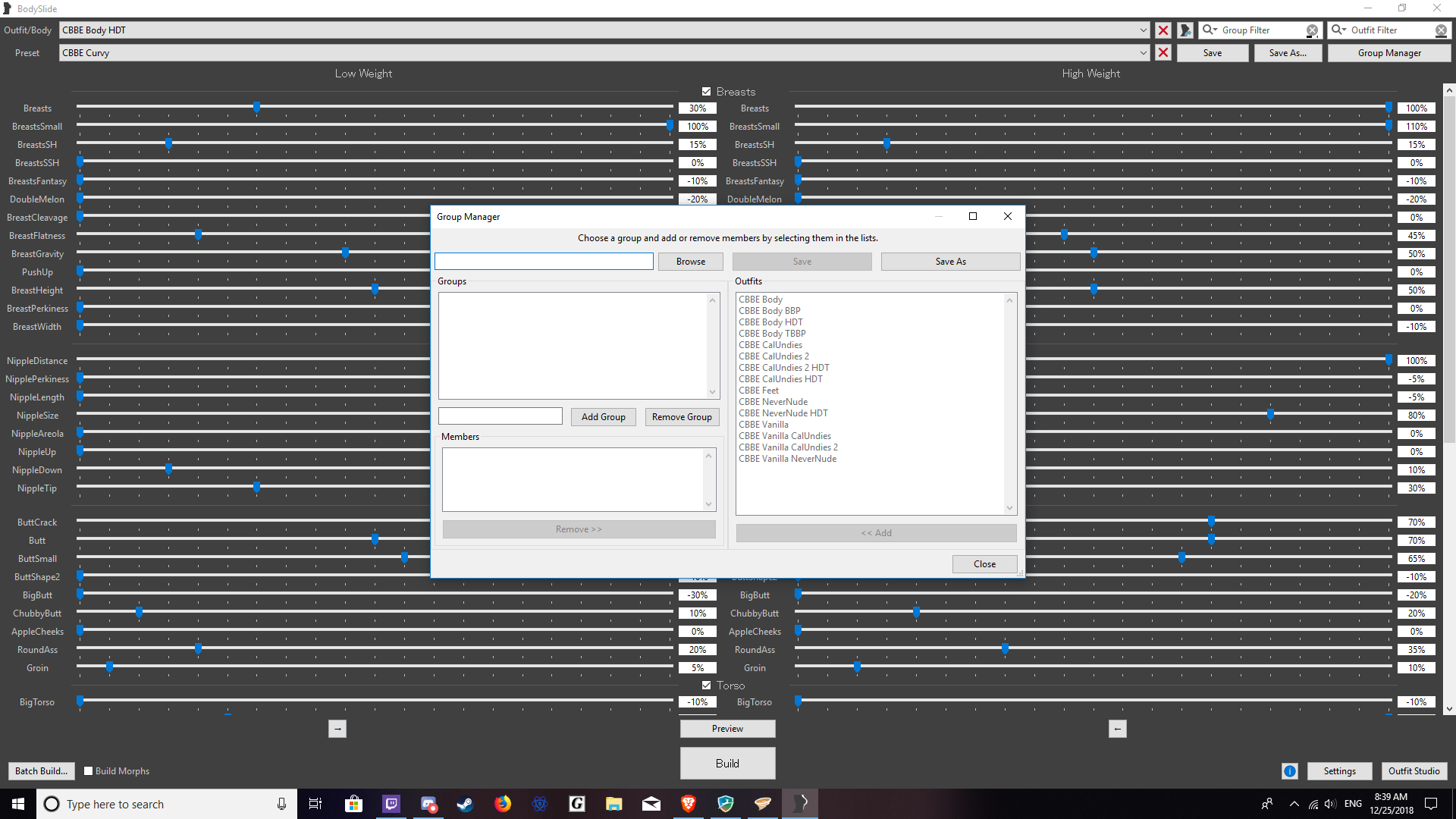1456x819 pixels.
Task: Select CBBE Body TBBP in Outfits list
Action: 772,334
